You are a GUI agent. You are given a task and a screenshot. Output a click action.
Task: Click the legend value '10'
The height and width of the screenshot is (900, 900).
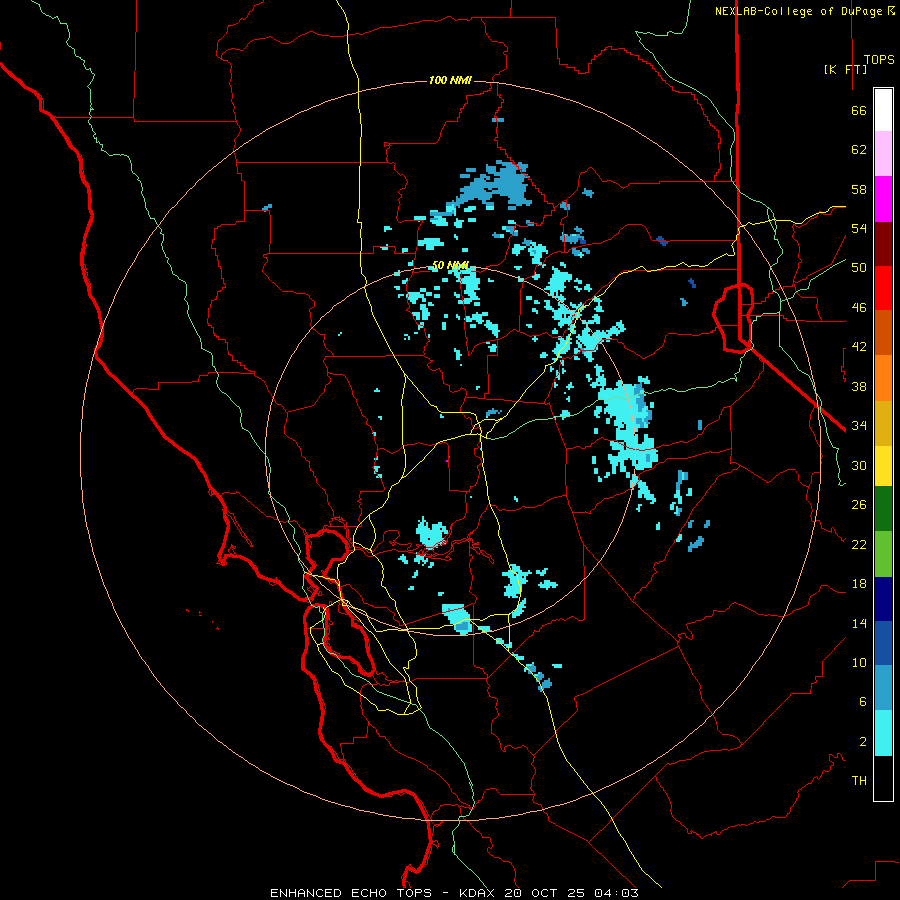[x=859, y=663]
